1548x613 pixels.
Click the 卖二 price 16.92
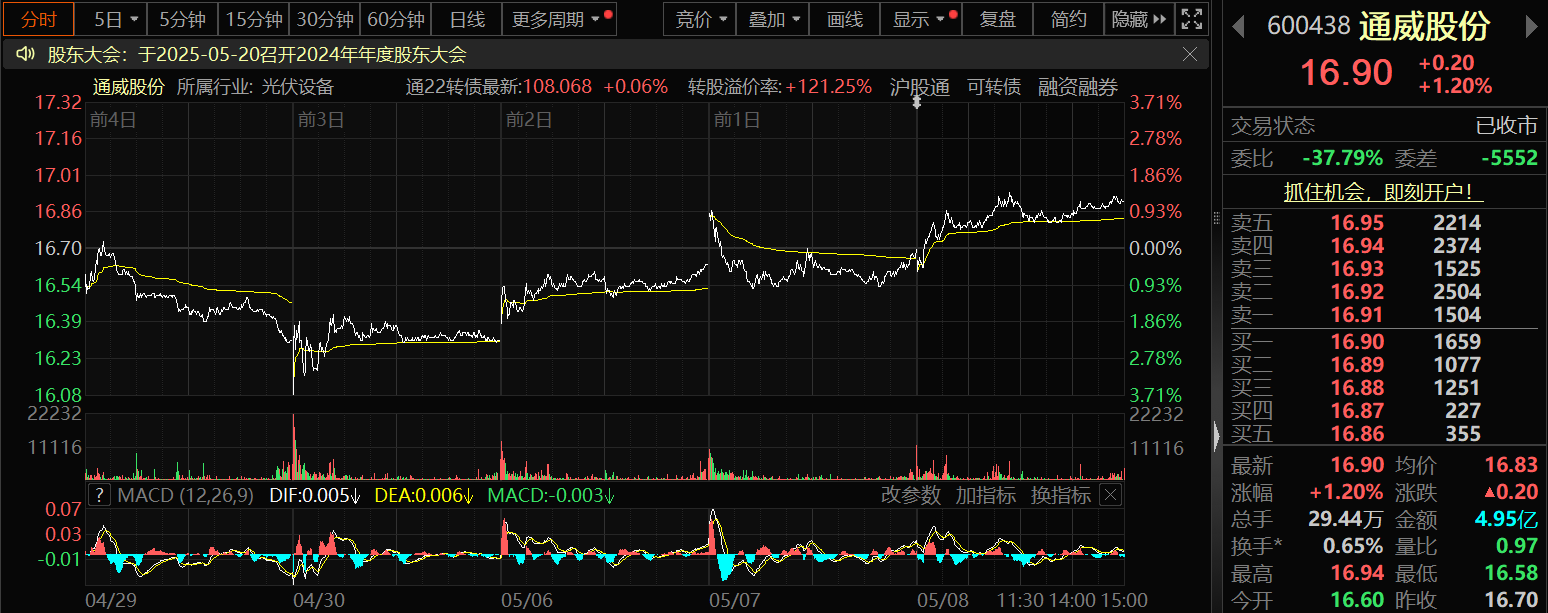[1357, 292]
